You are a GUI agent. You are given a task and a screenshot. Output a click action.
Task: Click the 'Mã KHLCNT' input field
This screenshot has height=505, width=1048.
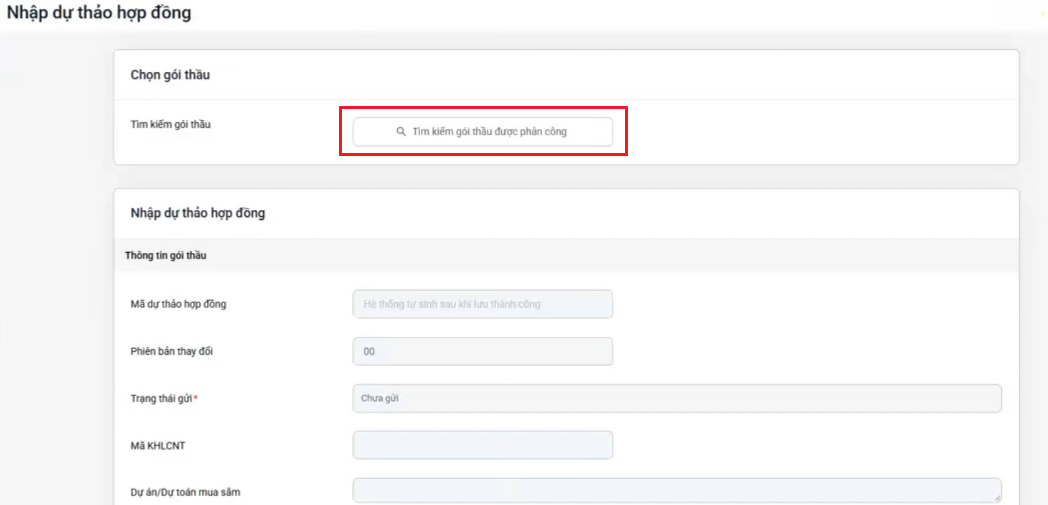[x=483, y=445]
